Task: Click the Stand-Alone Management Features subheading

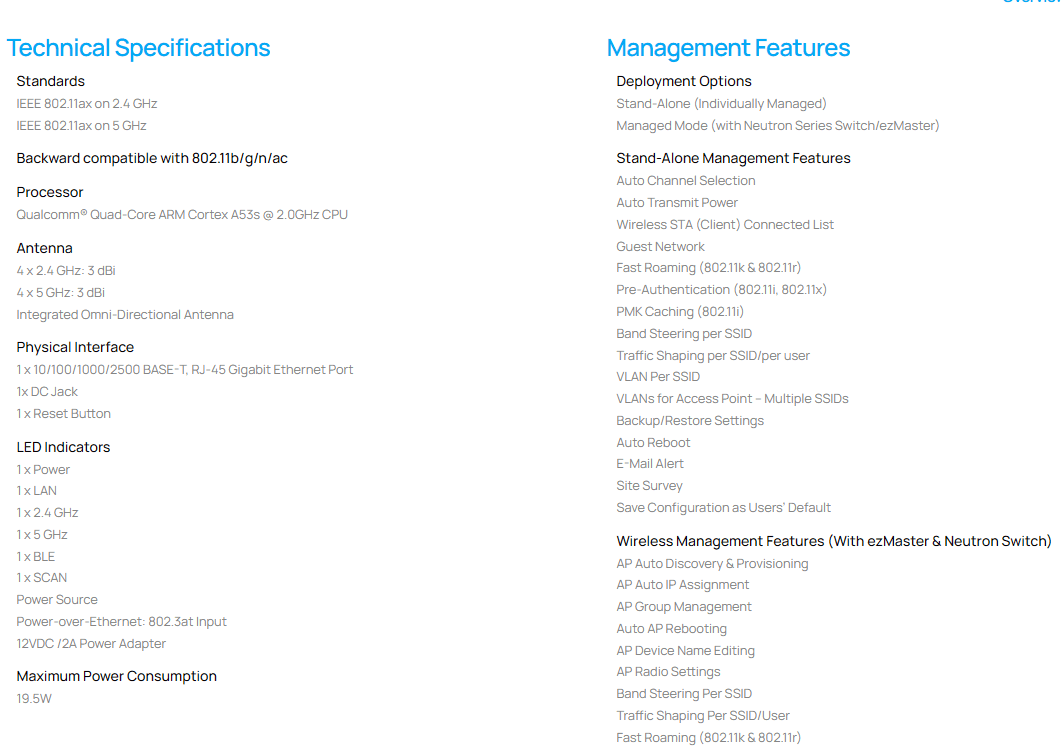Action: pyautogui.click(x=733, y=158)
